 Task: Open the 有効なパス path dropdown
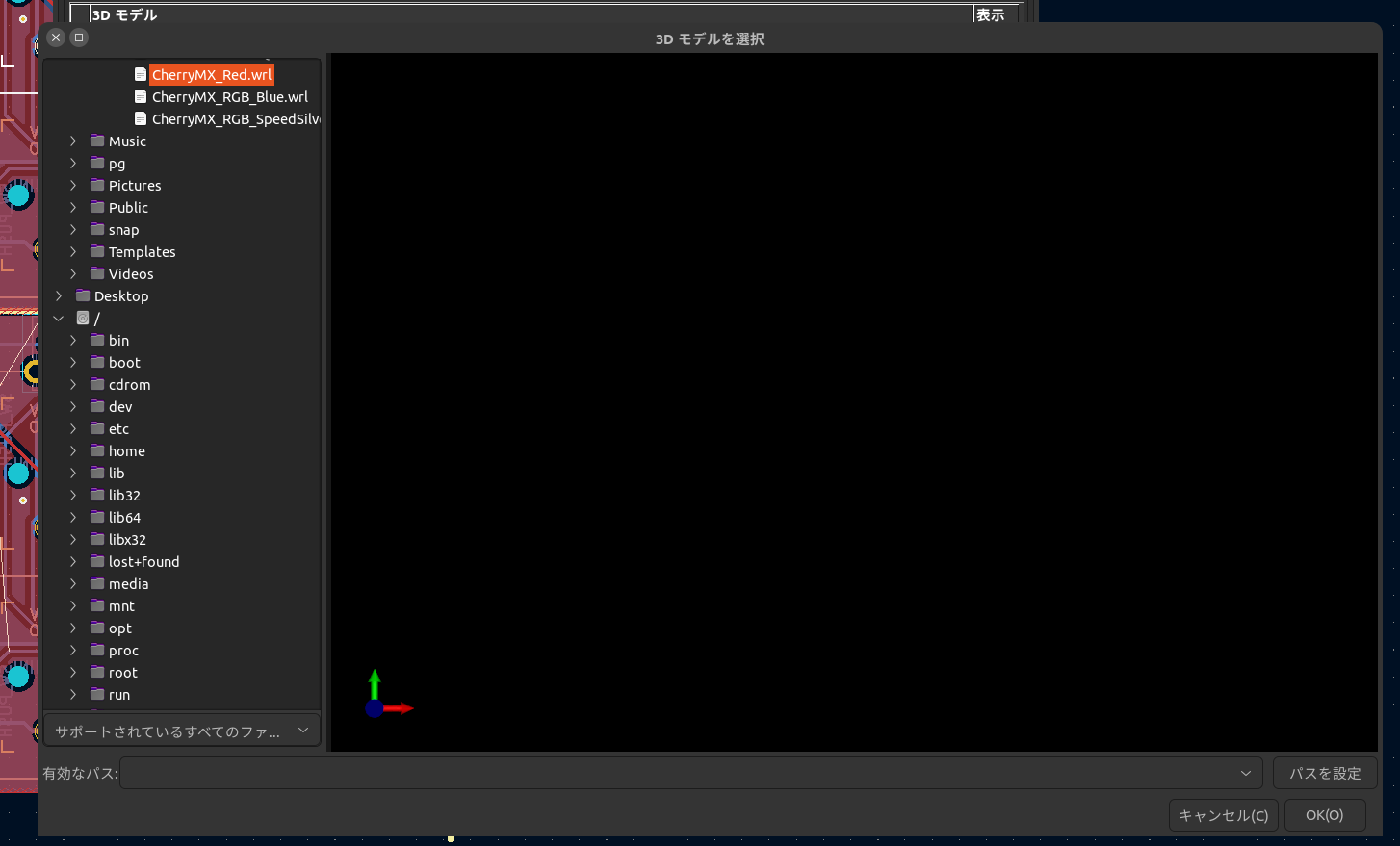click(x=1247, y=773)
